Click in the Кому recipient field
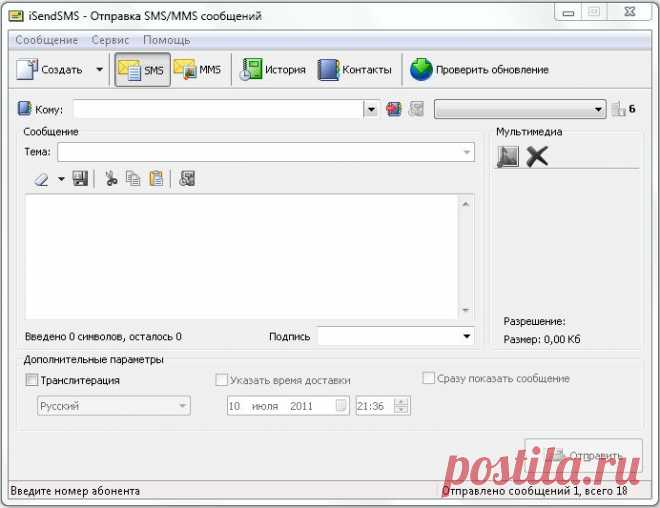Viewport: 660px width, 508px height. tap(218, 109)
